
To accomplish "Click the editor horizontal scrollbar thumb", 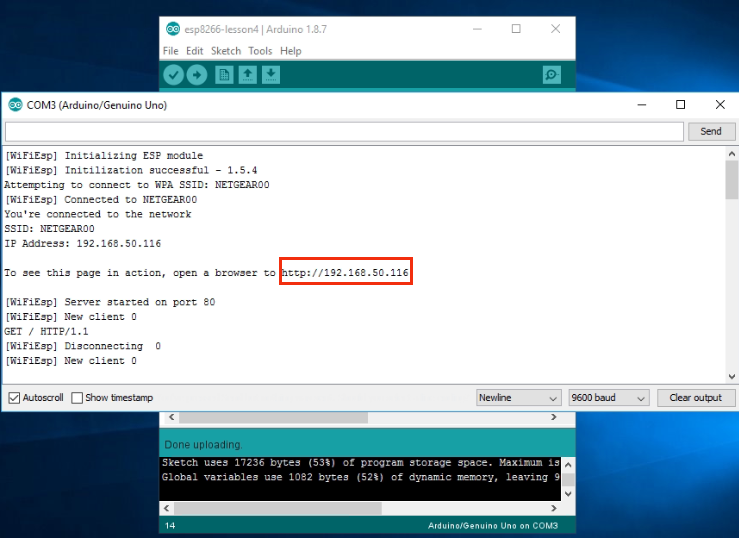I will [x=273, y=417].
